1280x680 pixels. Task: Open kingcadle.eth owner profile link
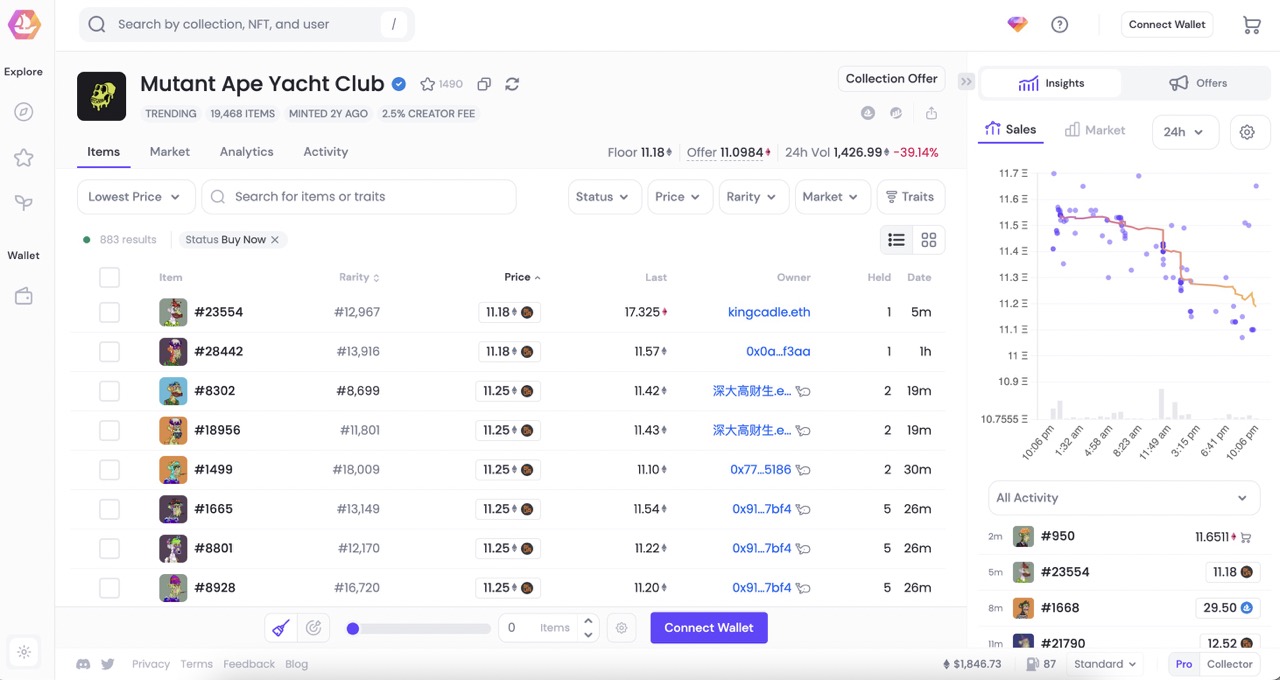768,311
